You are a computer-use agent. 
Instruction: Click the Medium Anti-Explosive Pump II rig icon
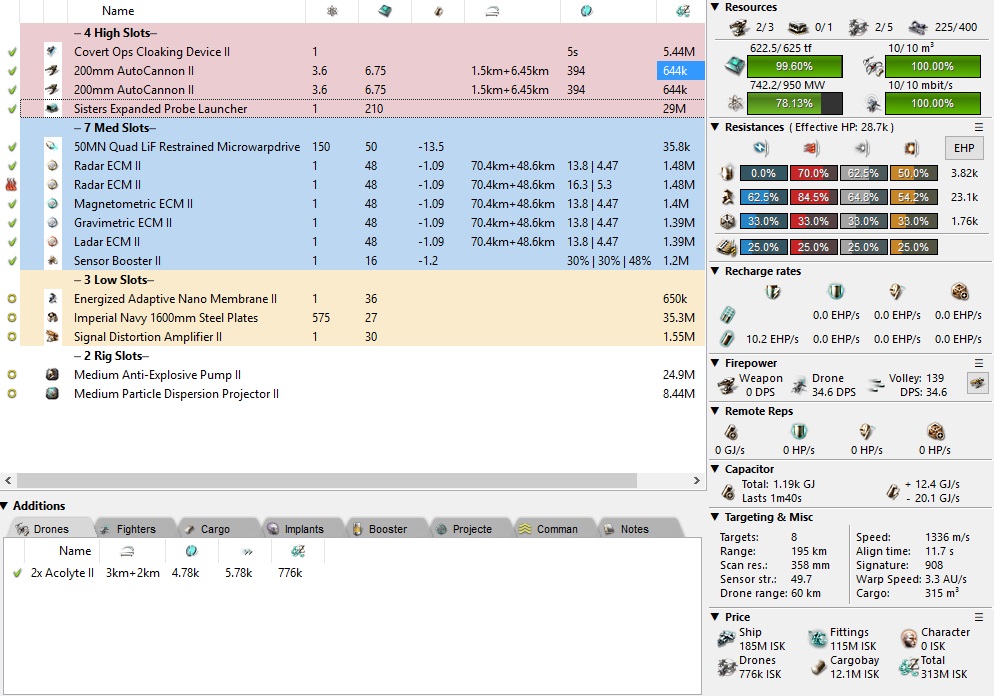pos(52,375)
